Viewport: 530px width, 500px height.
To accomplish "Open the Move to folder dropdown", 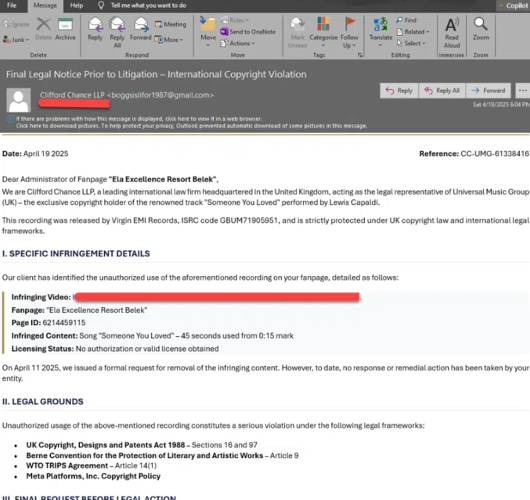I will (x=208, y=32).
